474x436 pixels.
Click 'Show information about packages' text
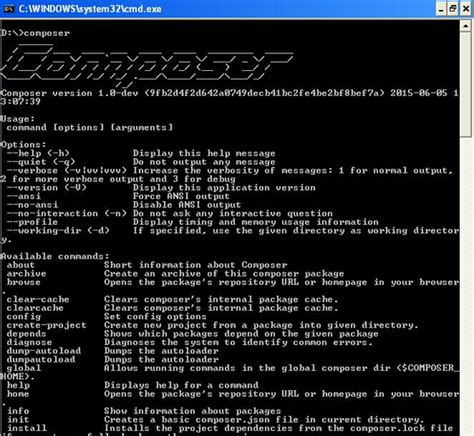coord(192,411)
